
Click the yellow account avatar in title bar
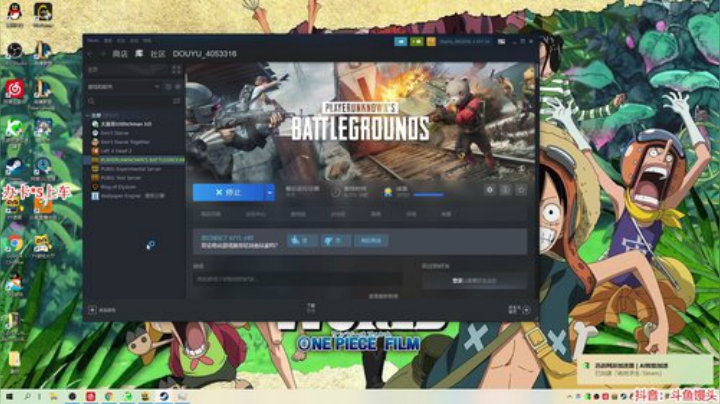click(x=431, y=42)
